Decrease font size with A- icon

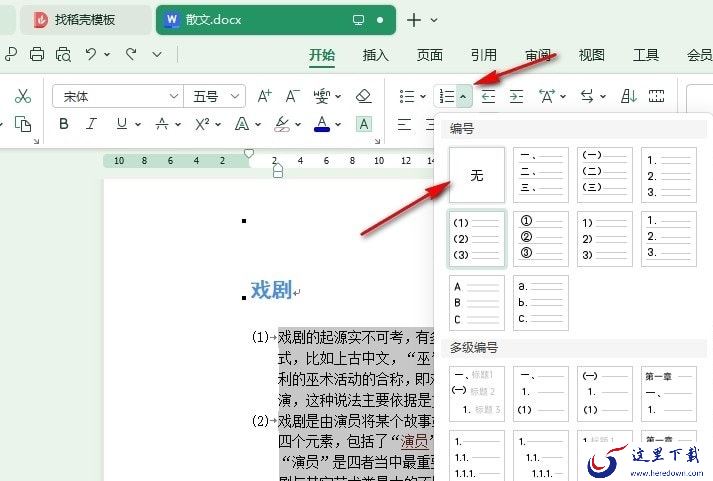tap(292, 96)
